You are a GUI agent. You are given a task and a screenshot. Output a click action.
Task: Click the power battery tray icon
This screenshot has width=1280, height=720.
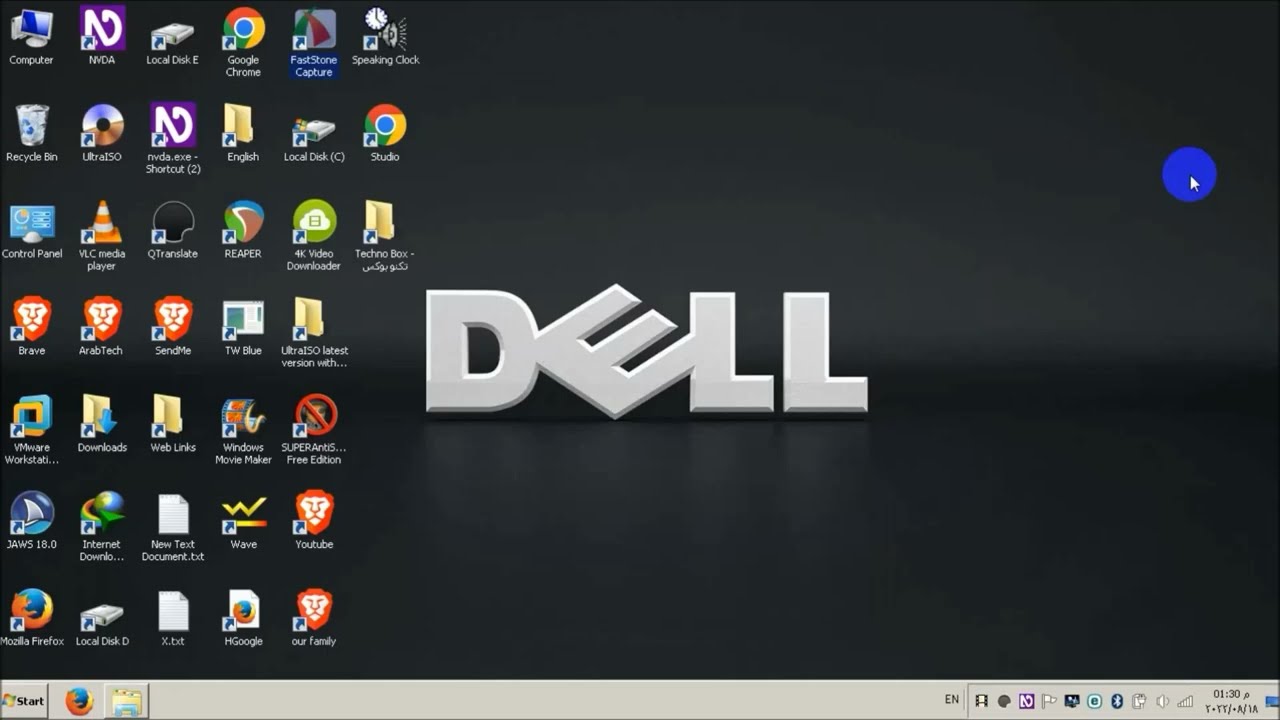pos(1139,701)
